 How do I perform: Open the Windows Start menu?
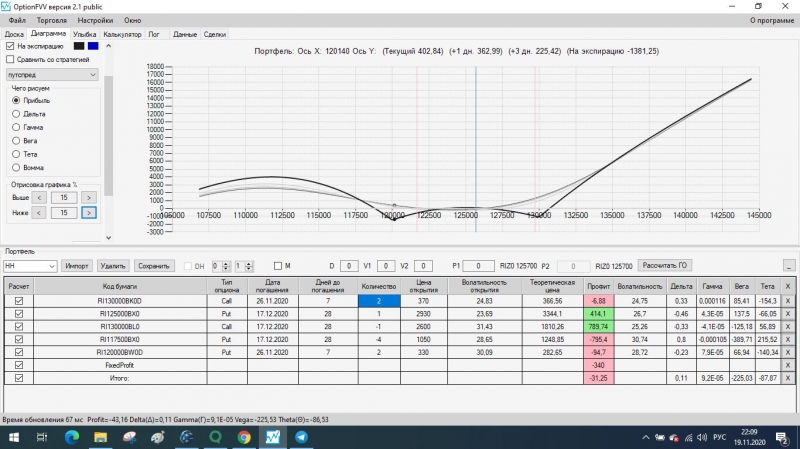pos(14,437)
